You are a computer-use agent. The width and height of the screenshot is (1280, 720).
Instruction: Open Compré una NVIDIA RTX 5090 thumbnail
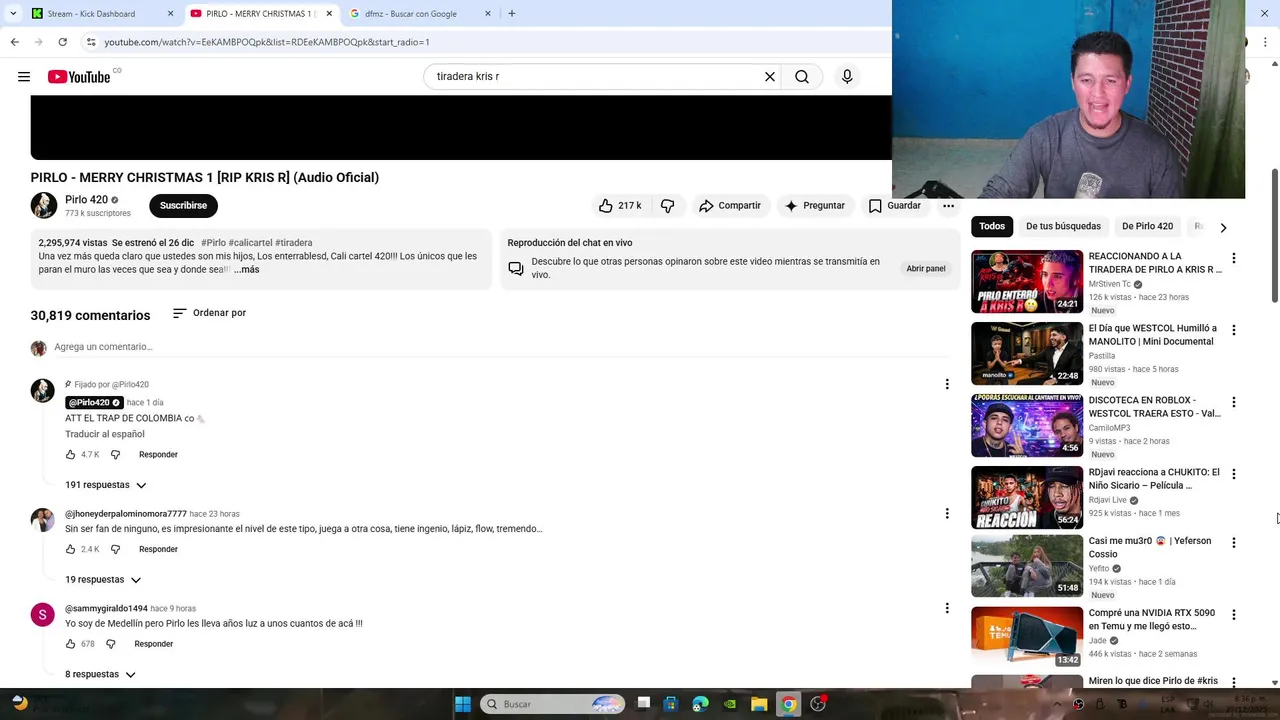pyautogui.click(x=1027, y=638)
